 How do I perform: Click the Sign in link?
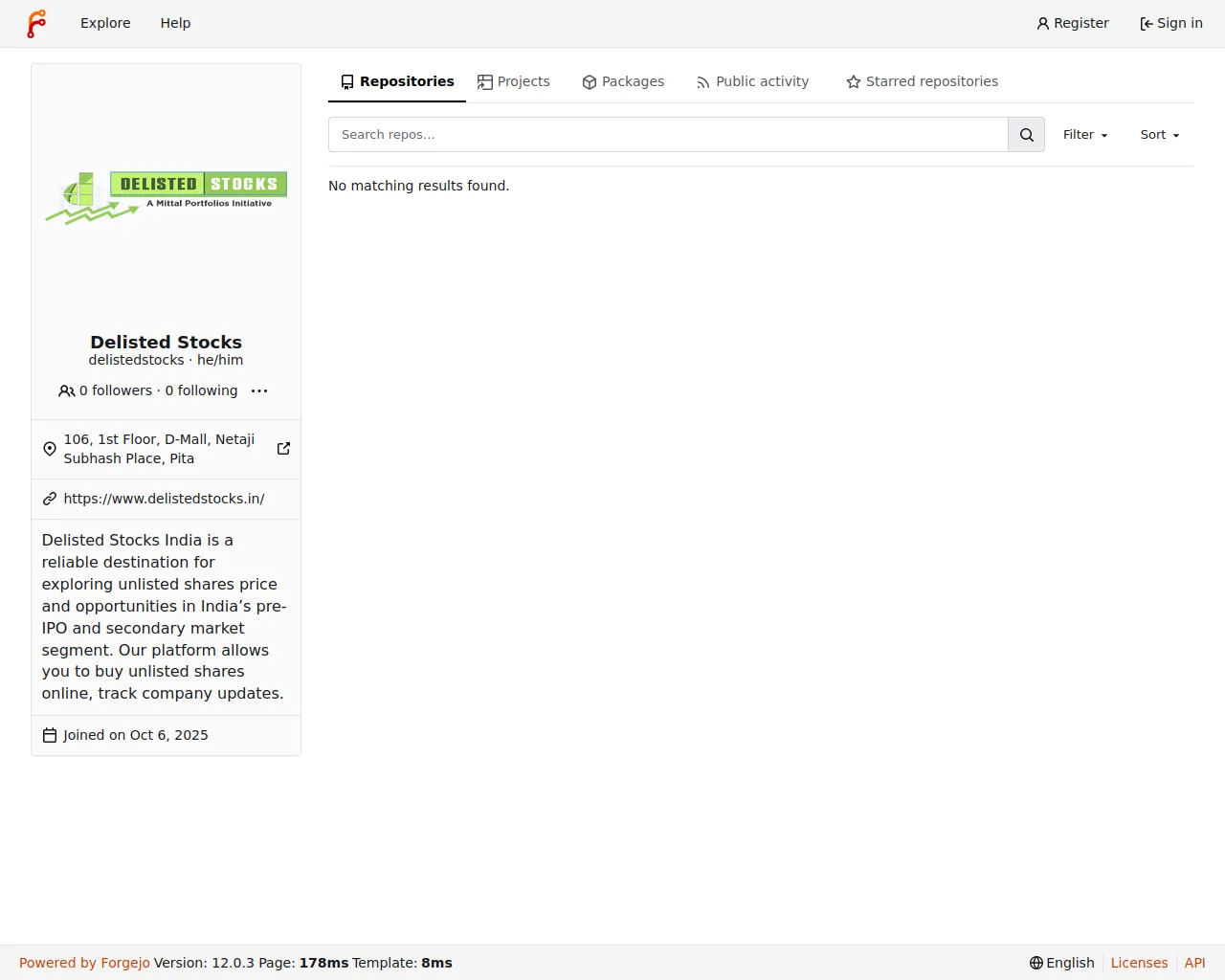pos(1171,23)
